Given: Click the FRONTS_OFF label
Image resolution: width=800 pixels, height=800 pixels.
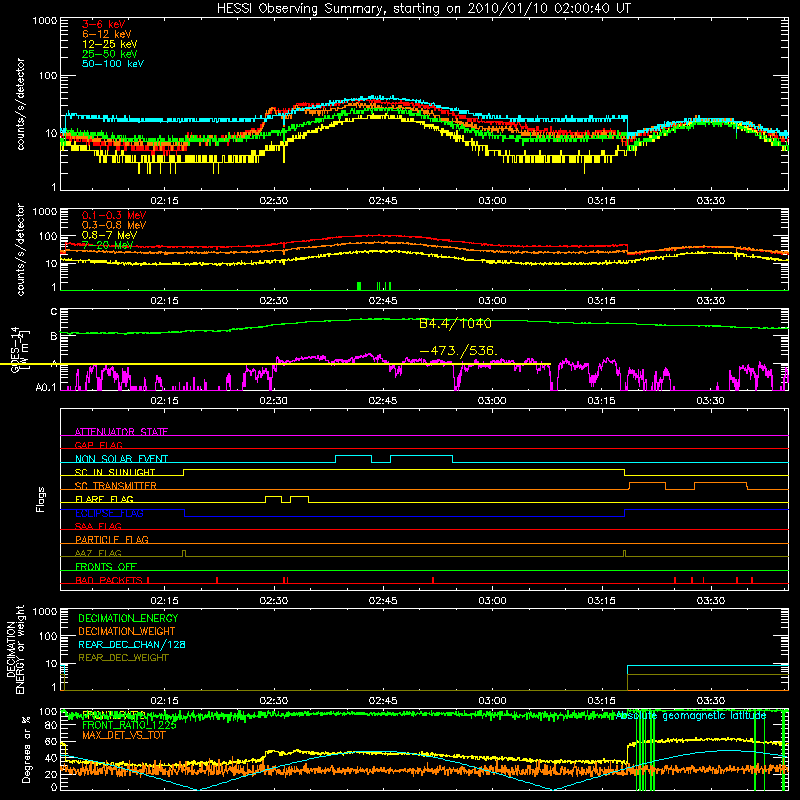Looking at the screenshot, I should tap(106, 566).
